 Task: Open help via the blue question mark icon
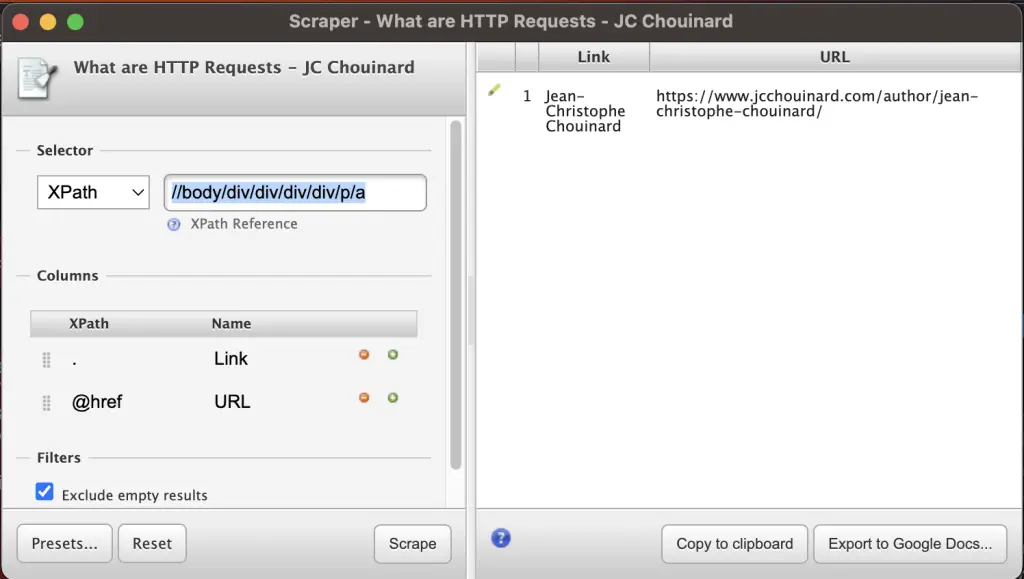coord(501,539)
